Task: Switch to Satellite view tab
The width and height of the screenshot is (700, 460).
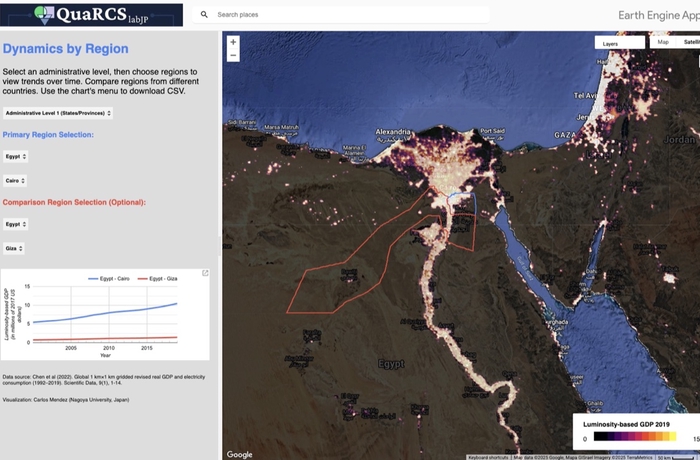Action: pos(690,42)
